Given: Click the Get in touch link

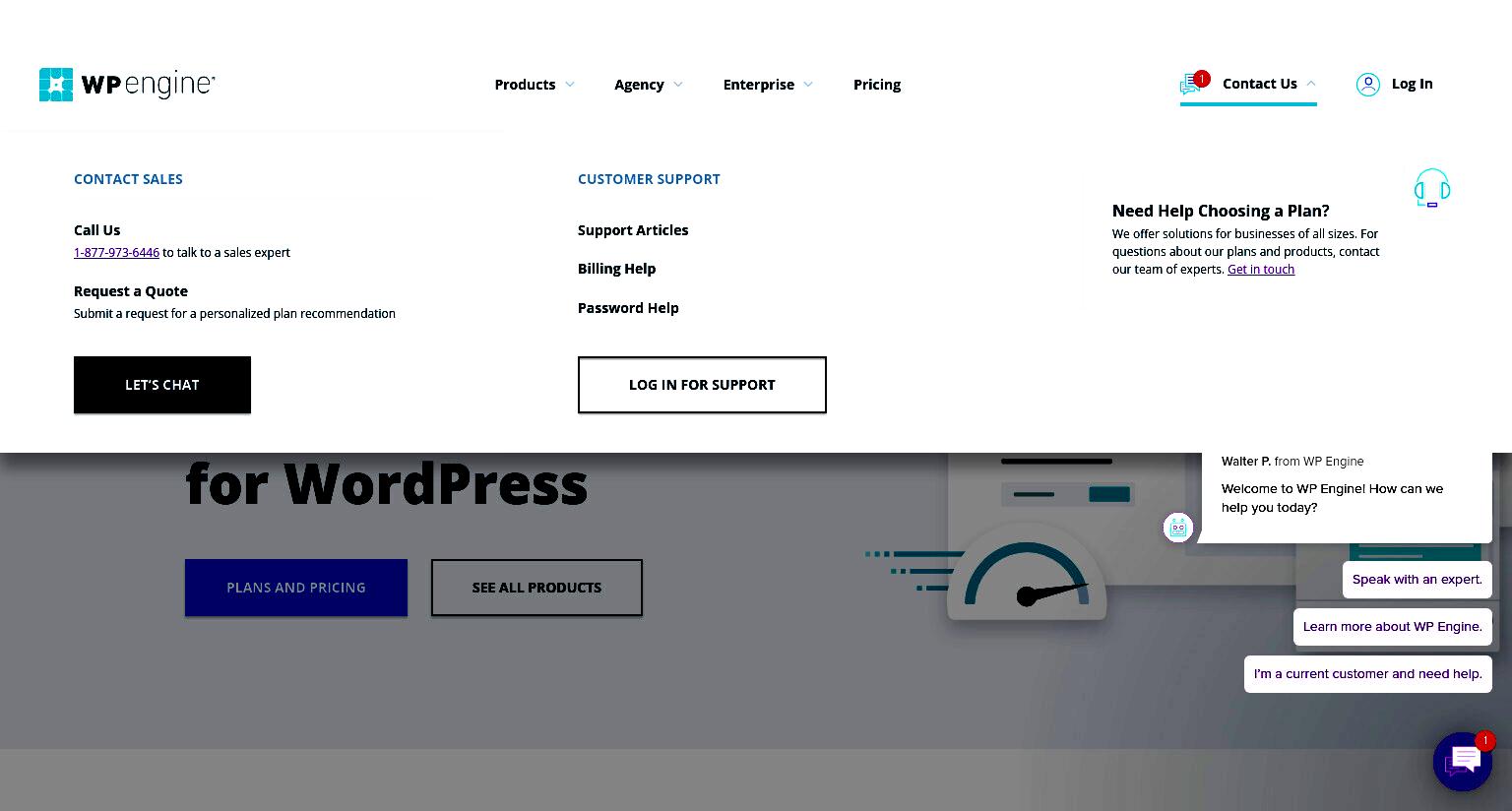Looking at the screenshot, I should pyautogui.click(x=1261, y=270).
